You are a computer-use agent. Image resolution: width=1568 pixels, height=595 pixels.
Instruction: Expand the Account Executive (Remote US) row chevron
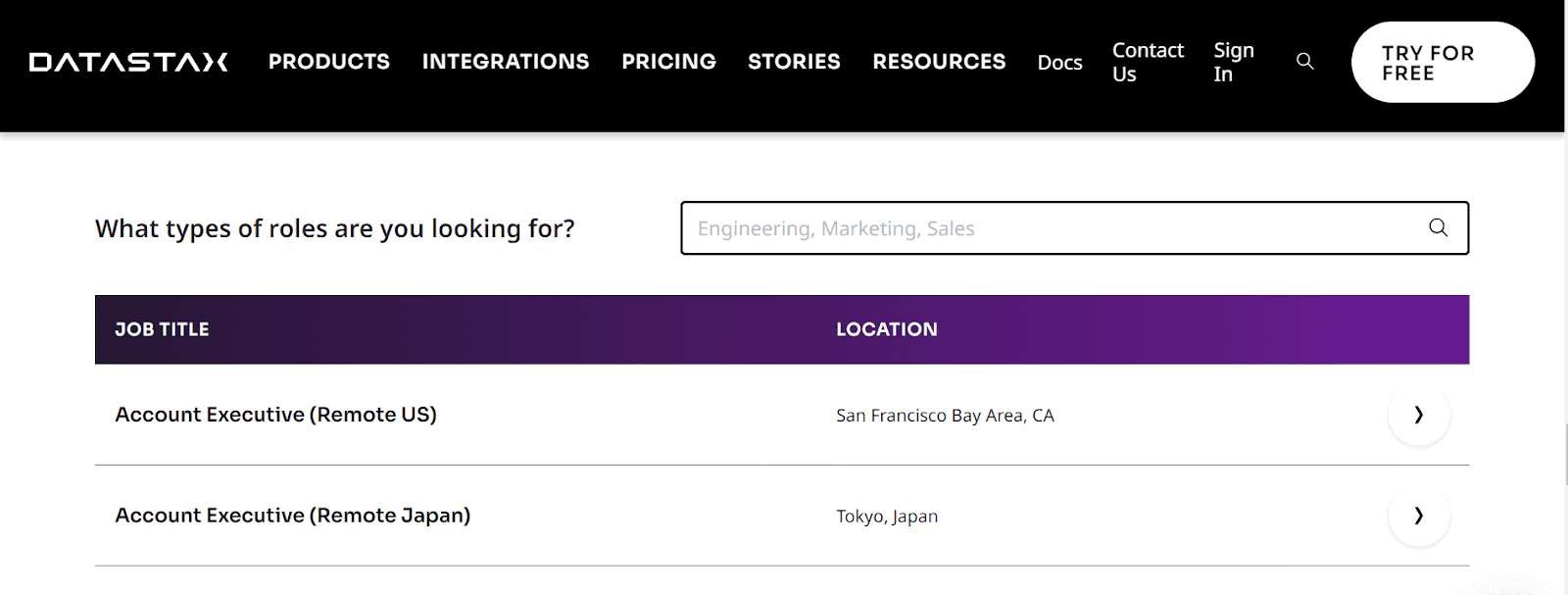1418,415
